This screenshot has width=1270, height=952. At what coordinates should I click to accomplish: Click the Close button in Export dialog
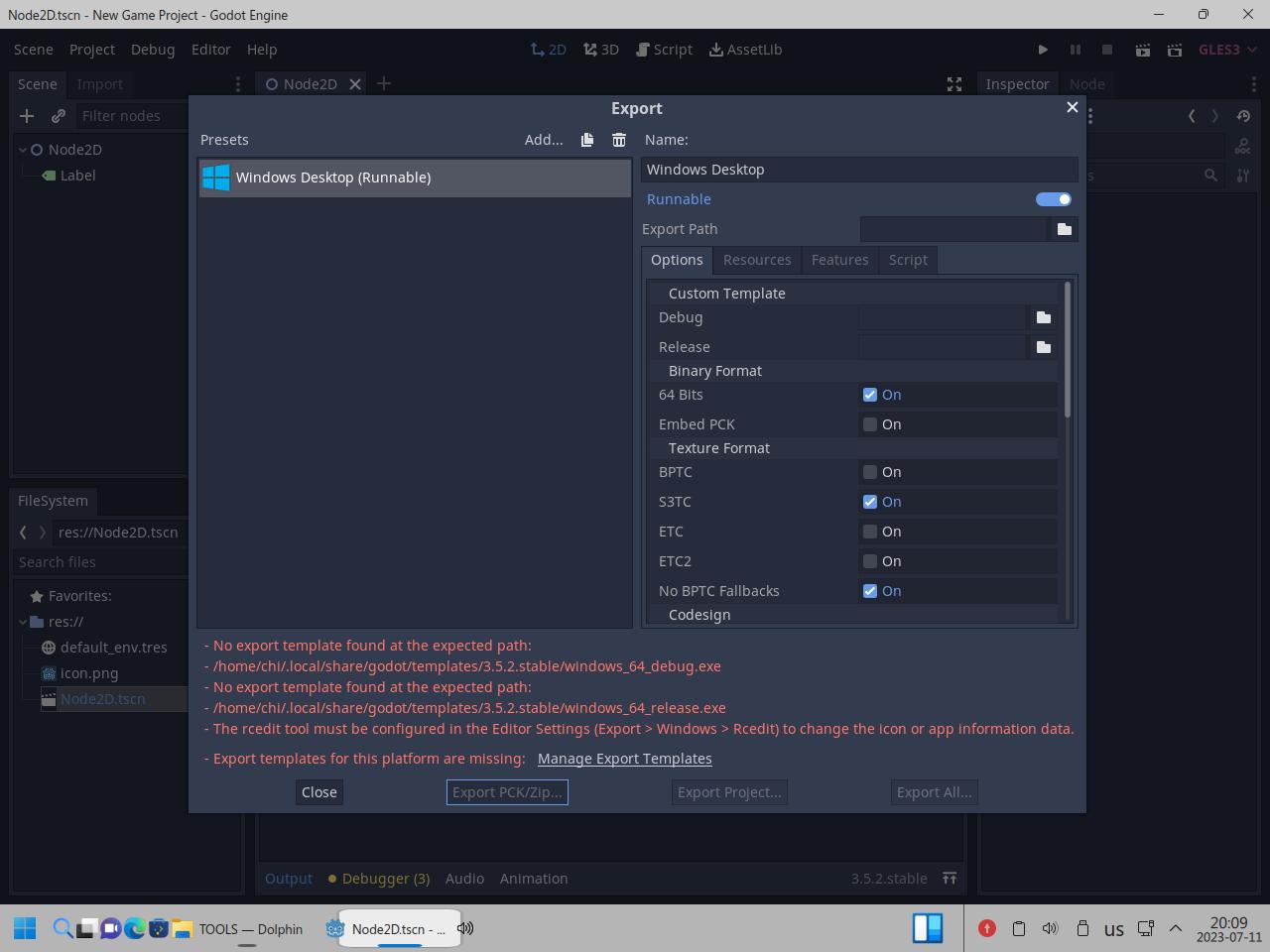click(x=319, y=792)
